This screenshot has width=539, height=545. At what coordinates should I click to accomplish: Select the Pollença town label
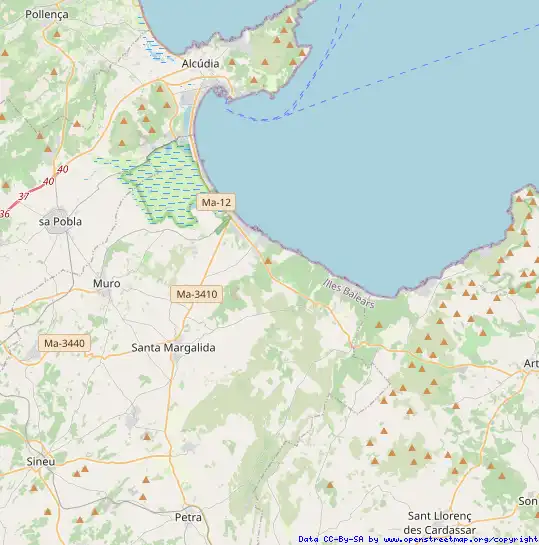click(x=47, y=15)
